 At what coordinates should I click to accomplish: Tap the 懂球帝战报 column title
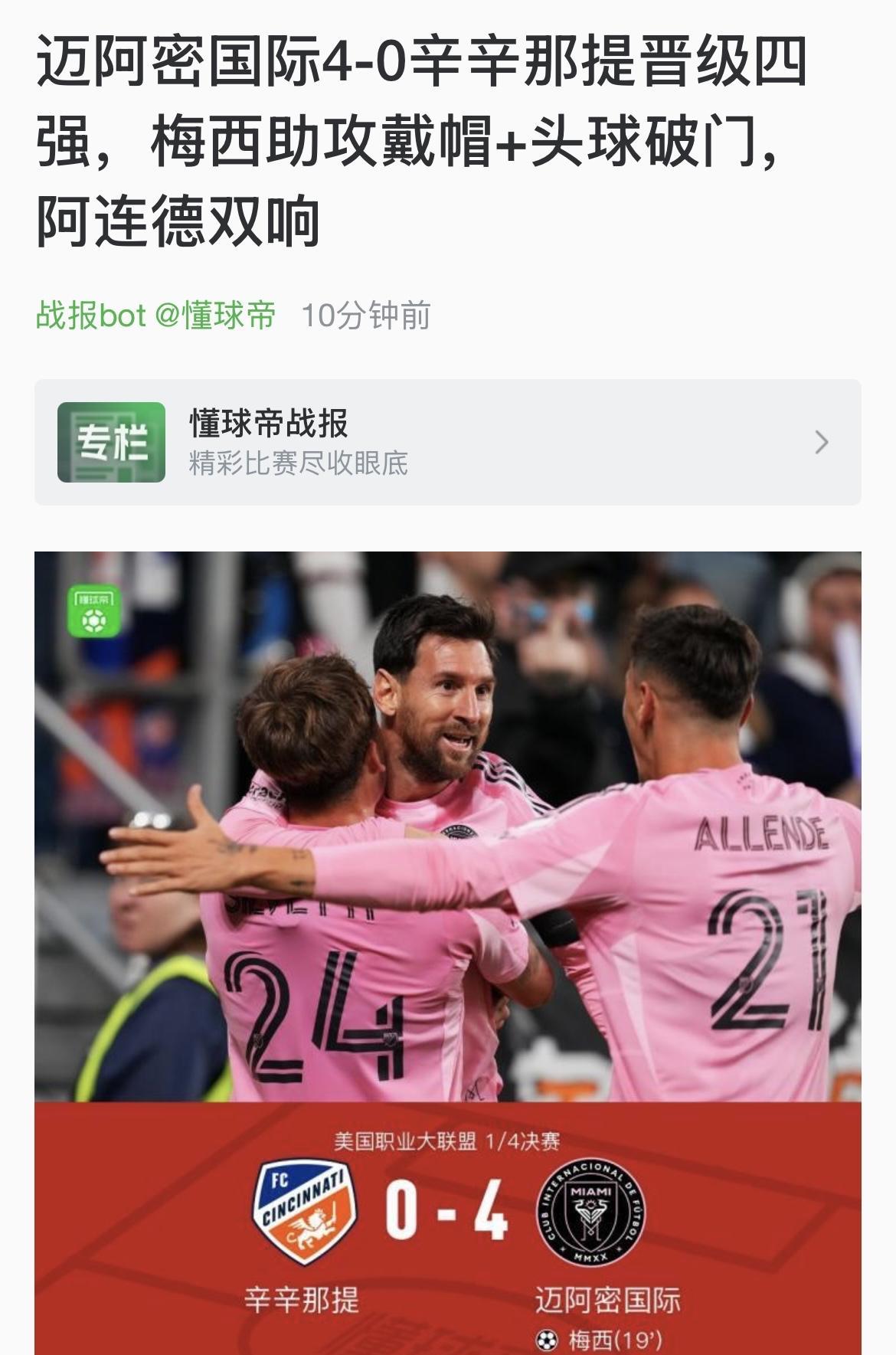click(x=268, y=423)
